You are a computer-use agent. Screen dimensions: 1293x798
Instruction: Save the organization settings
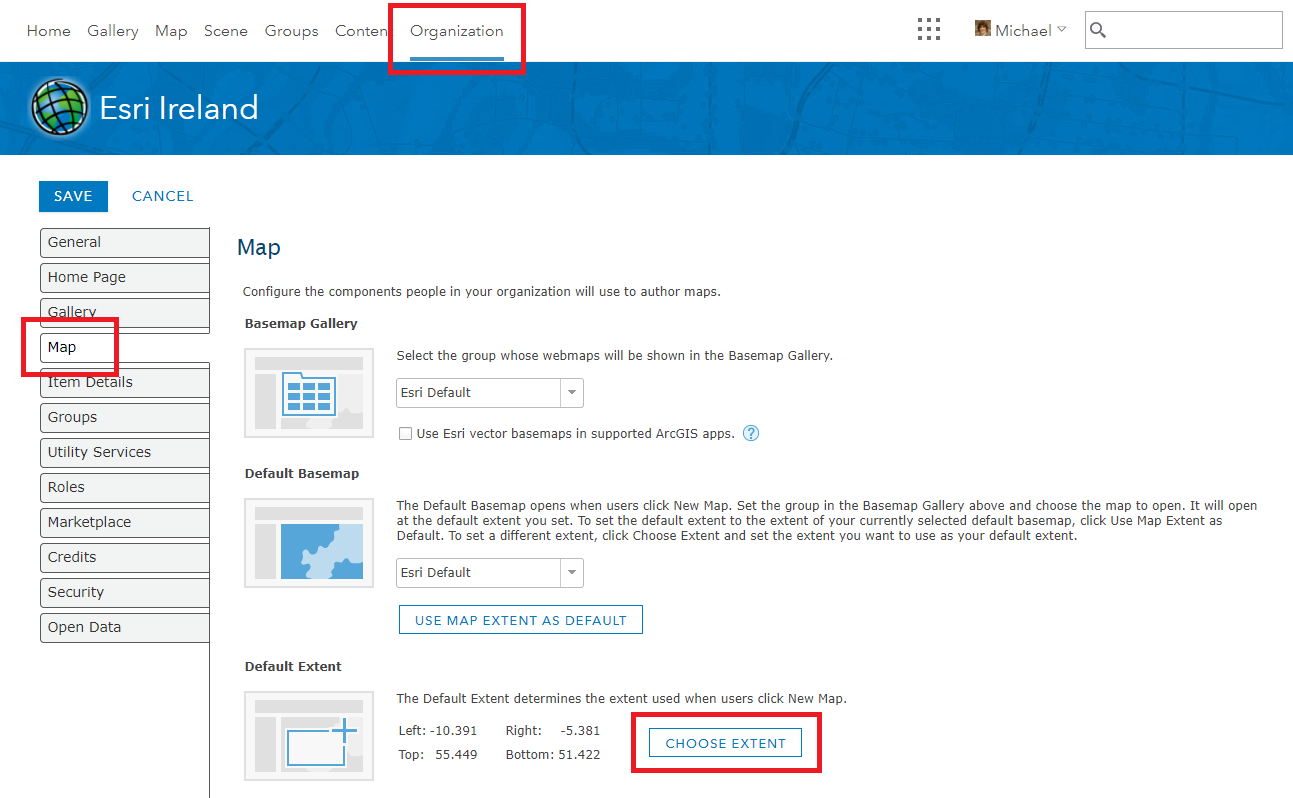coord(73,196)
